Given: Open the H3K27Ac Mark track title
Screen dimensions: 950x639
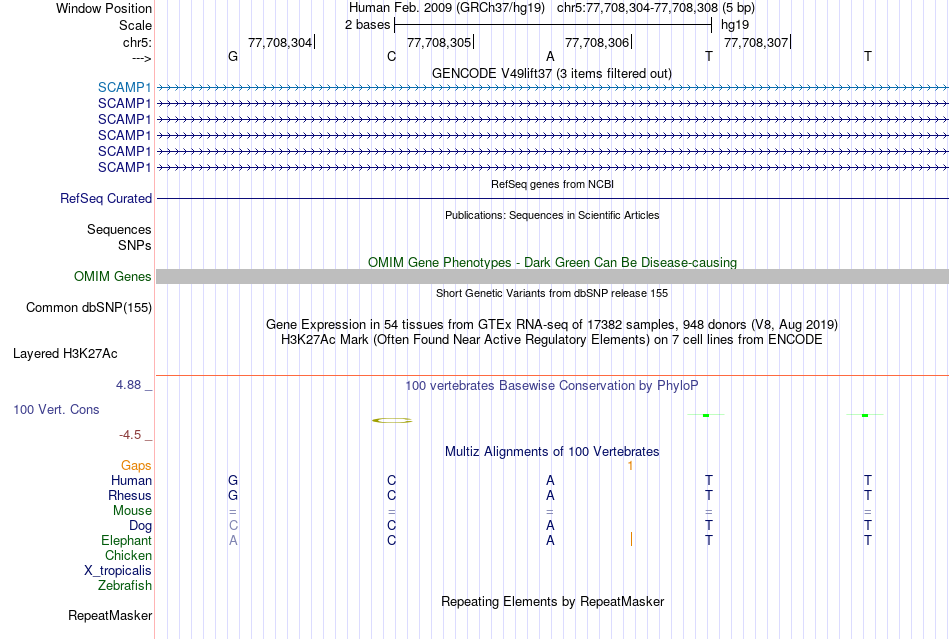Looking at the screenshot, I should [551, 339].
